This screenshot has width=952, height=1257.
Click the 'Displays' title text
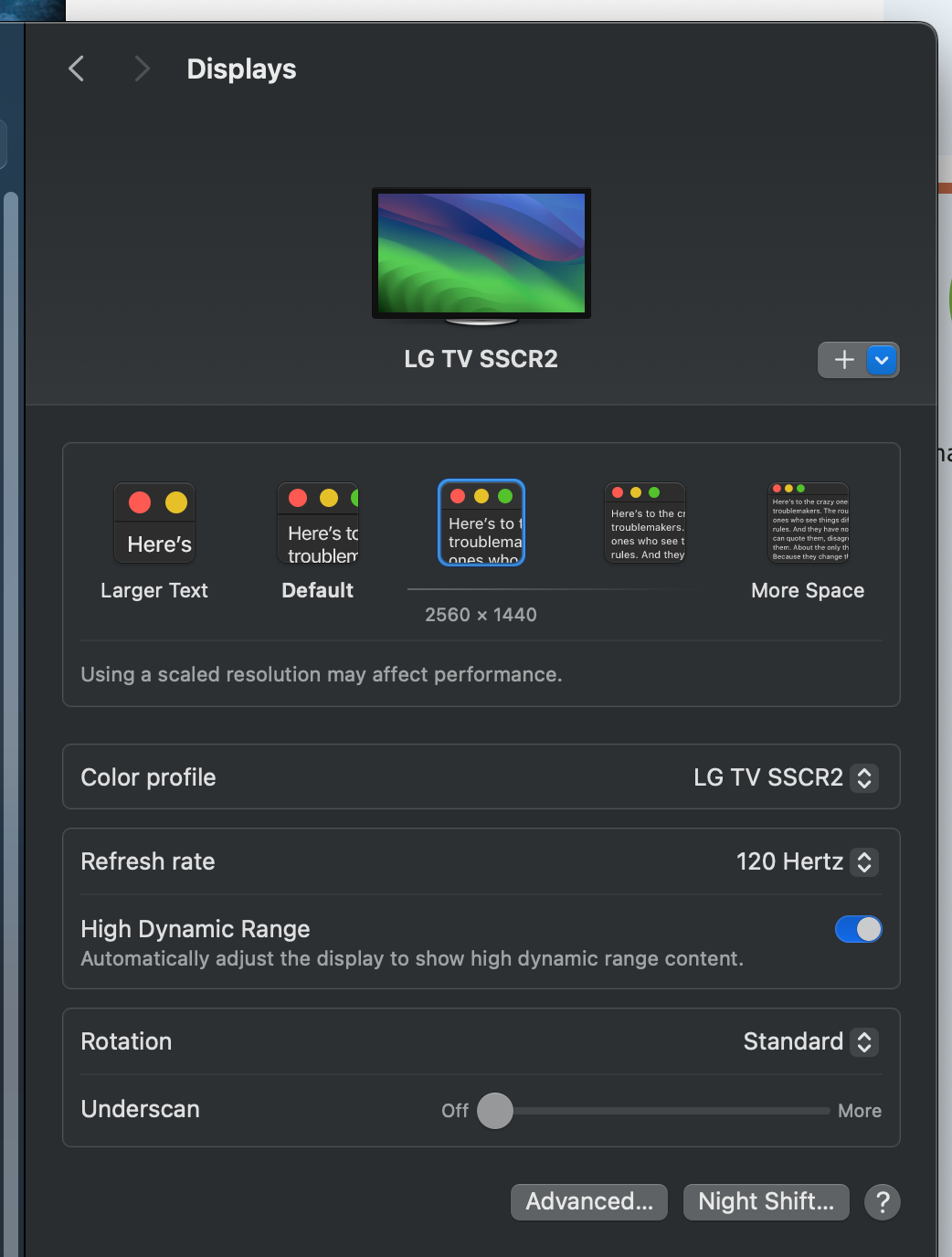[241, 69]
